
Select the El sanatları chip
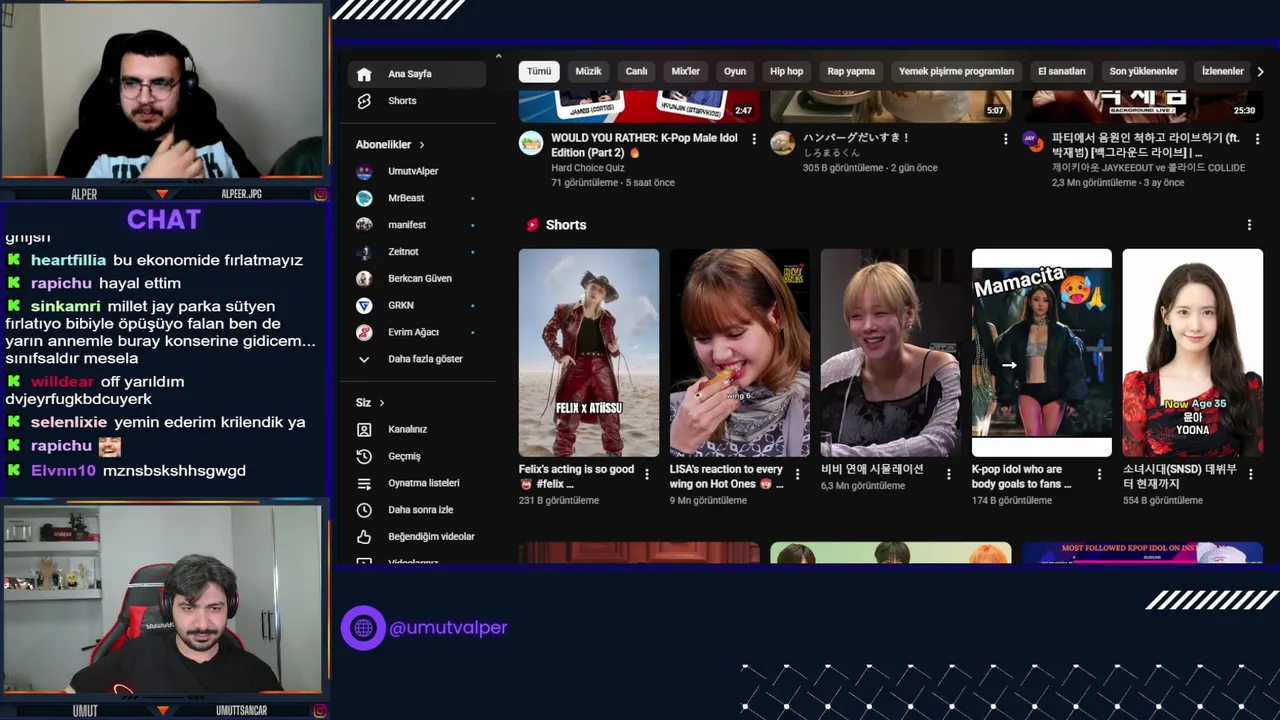pos(1062,71)
